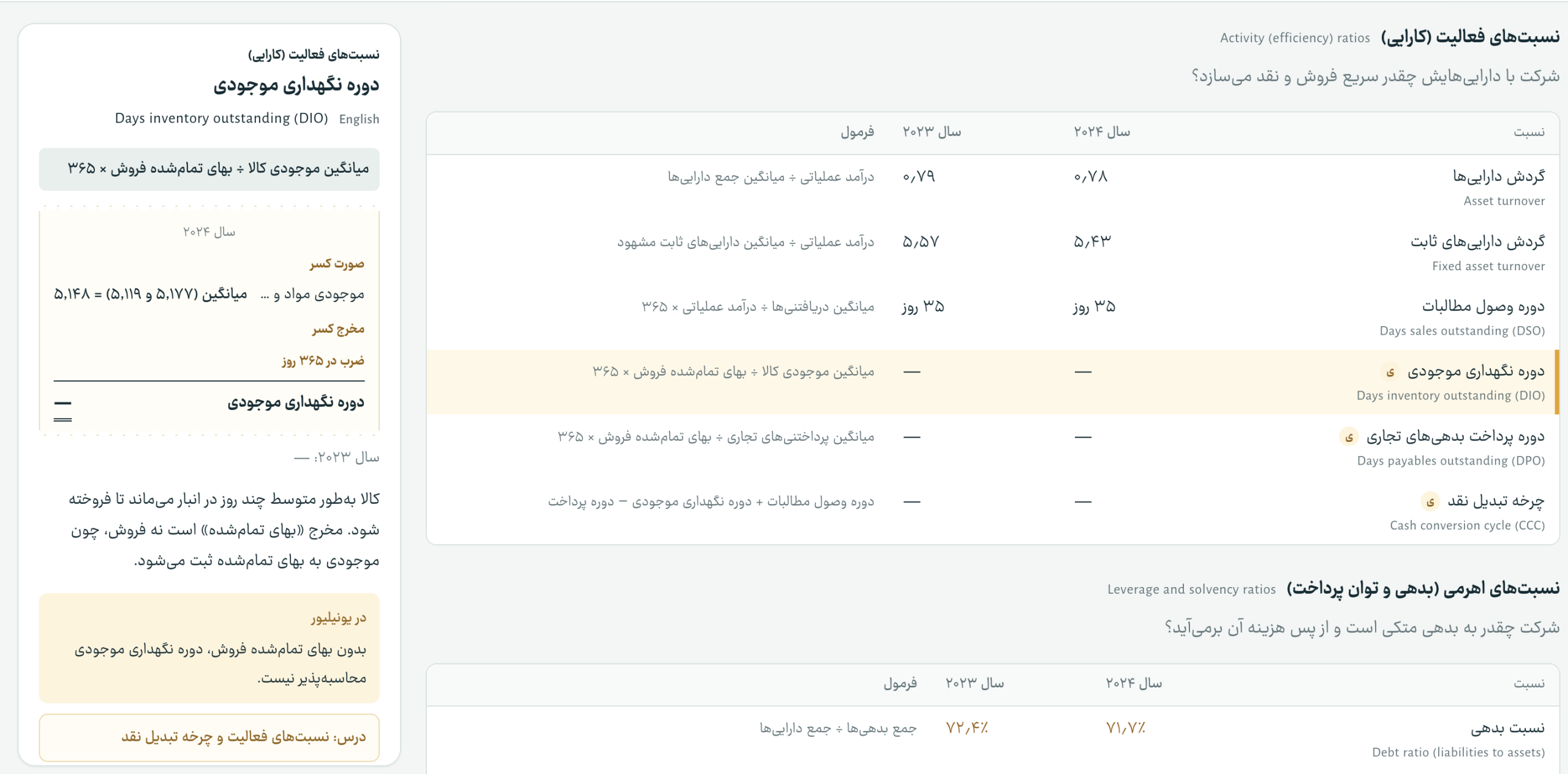Screen dimensions: 1568x774
Task: Click the ۵٫۵۷ fixed asset turnover value for 2023
Action: click(921, 242)
